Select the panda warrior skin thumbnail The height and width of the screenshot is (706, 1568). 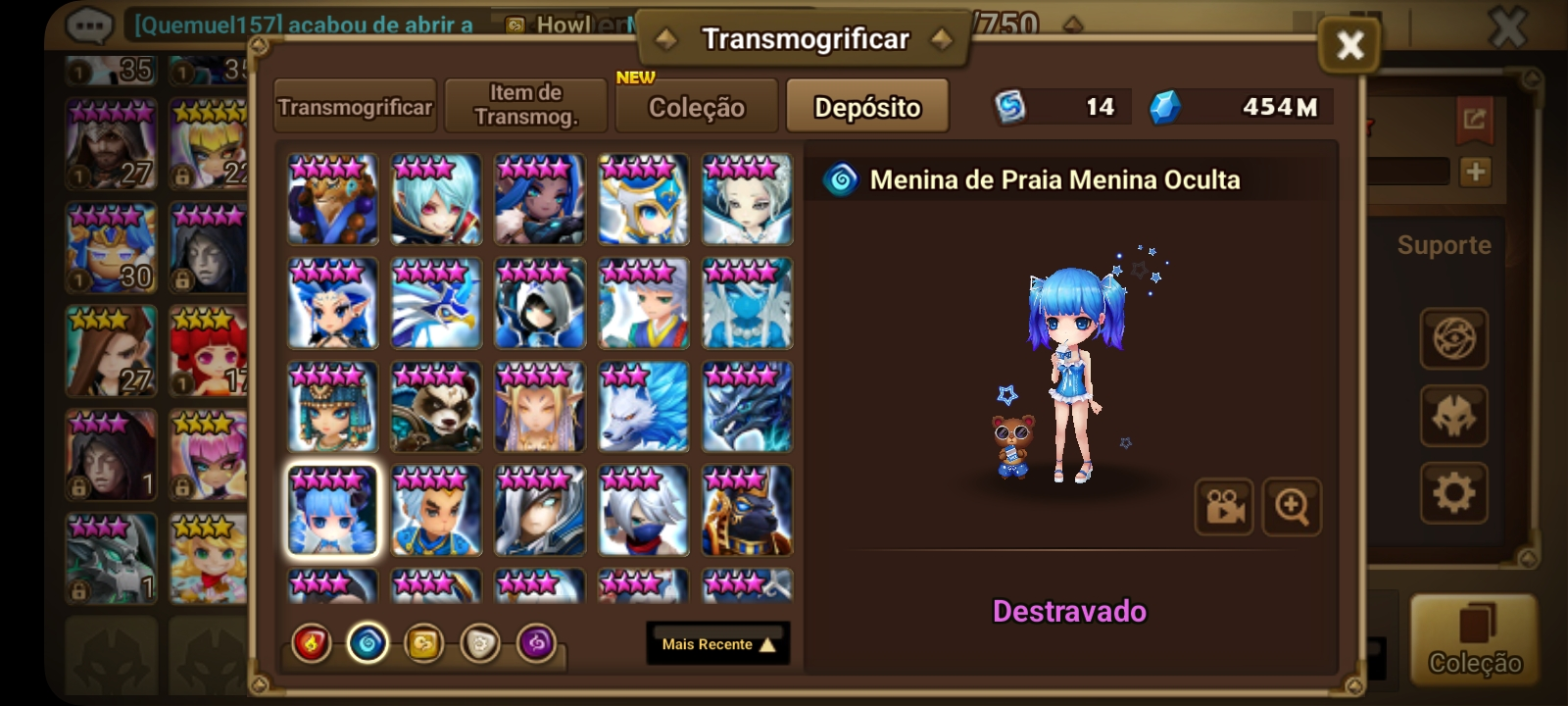click(436, 407)
